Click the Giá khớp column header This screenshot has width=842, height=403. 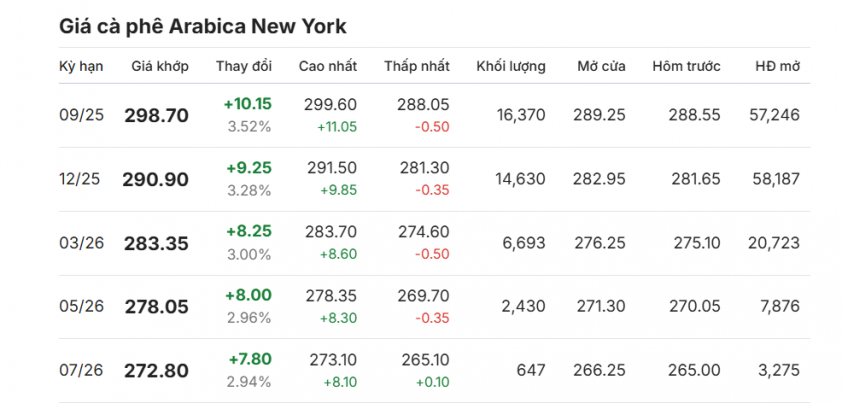[160, 67]
